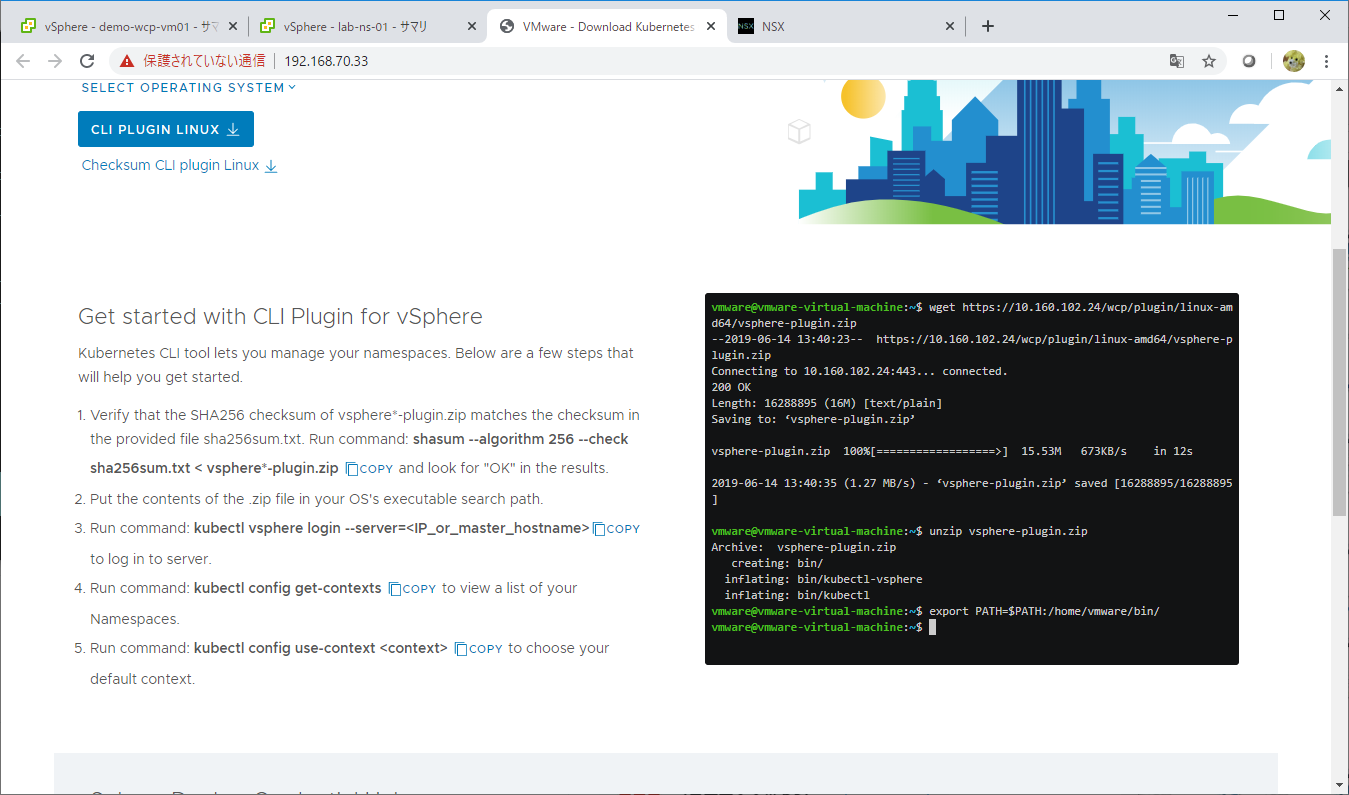Viewport: 1349px width, 795px height.
Task: Click the scrollbar down arrow
Action: click(x=1340, y=787)
